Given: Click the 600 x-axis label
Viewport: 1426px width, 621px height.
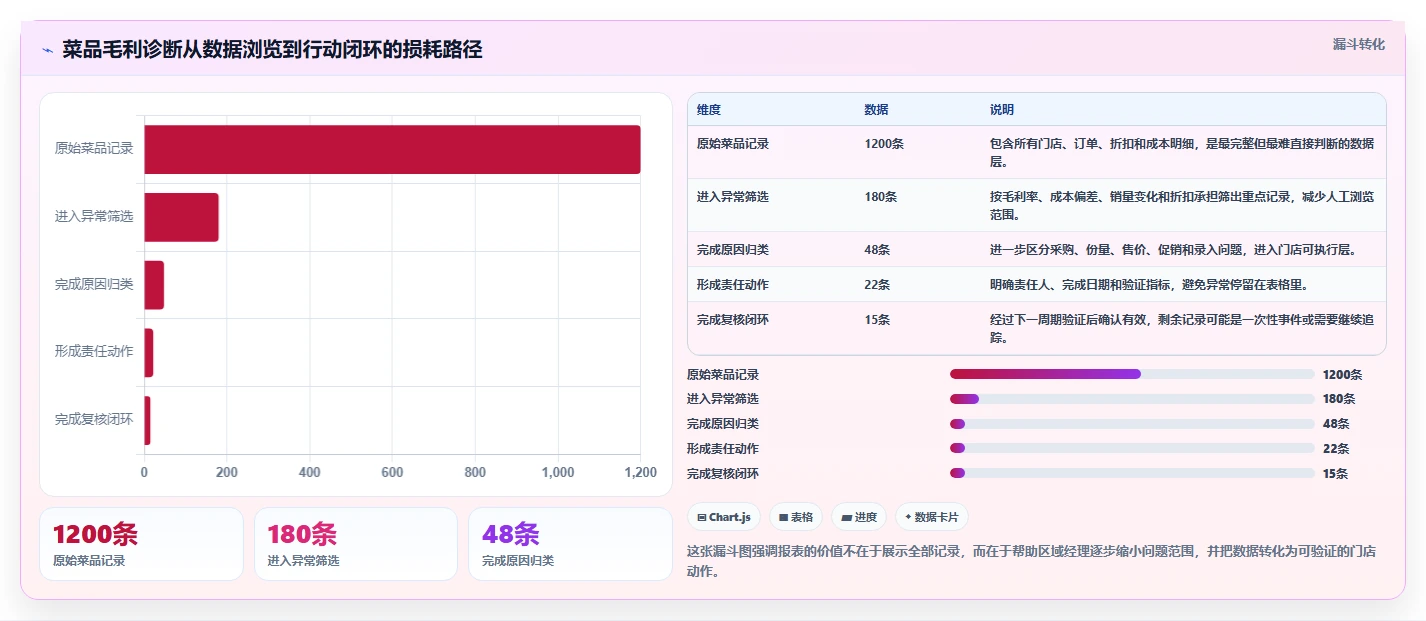Looking at the screenshot, I should pyautogui.click(x=392, y=472).
